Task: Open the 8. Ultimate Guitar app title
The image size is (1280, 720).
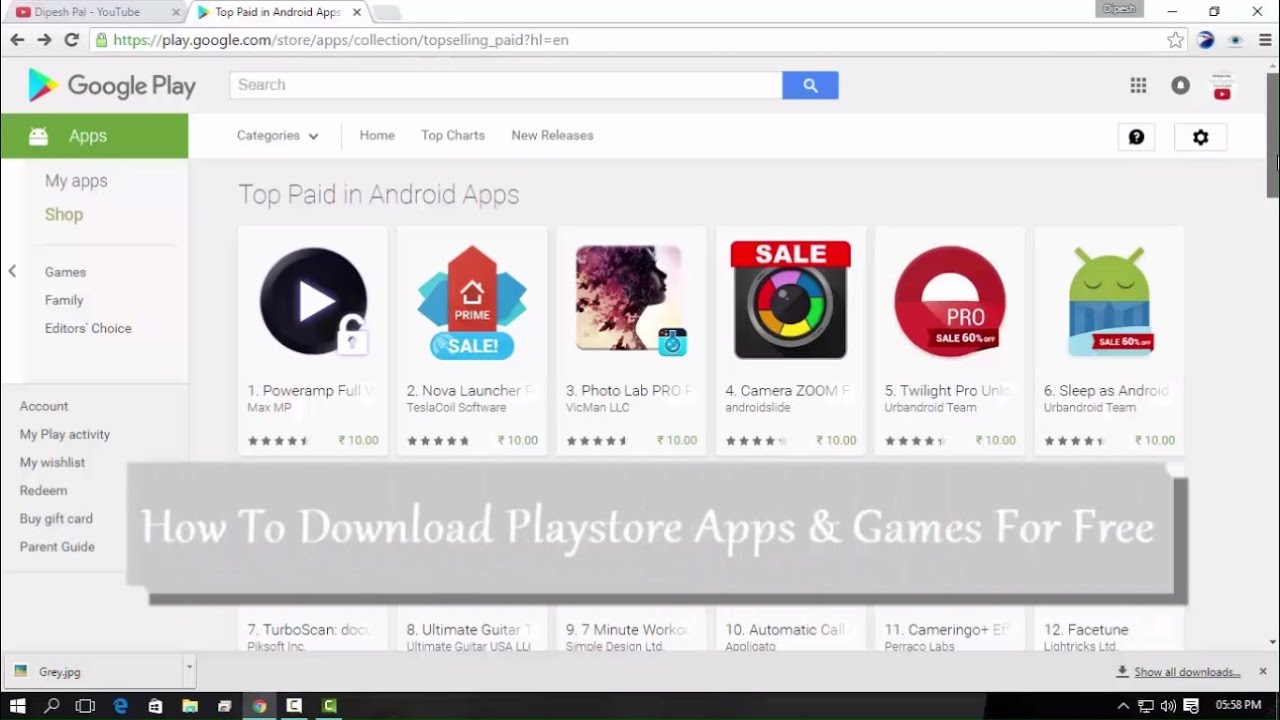Action: [x=470, y=630]
